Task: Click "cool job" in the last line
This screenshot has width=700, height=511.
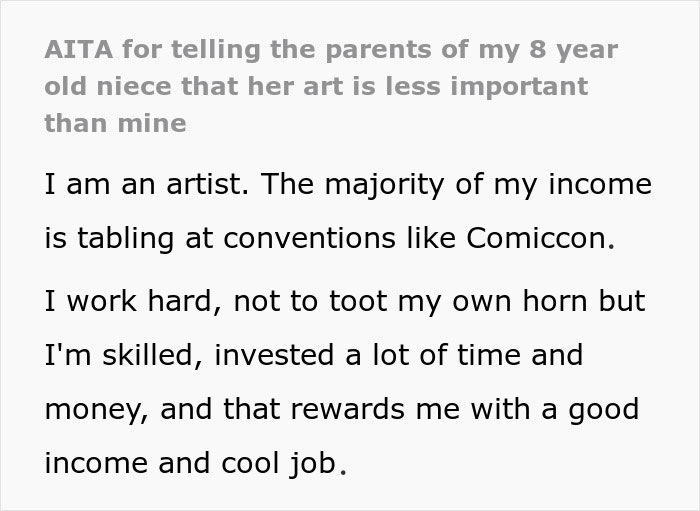Action: [279, 464]
